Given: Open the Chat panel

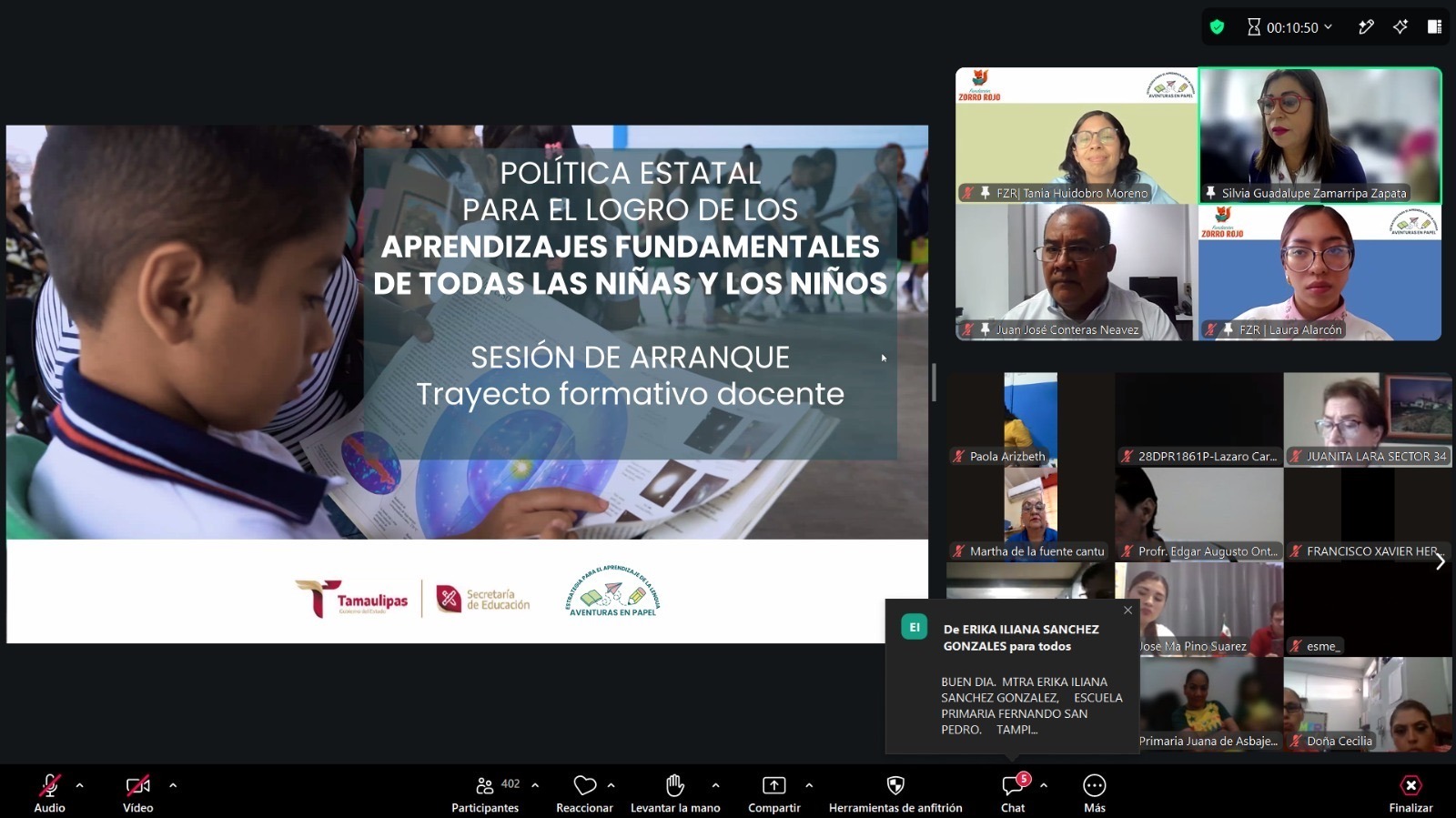Looking at the screenshot, I should (x=1013, y=793).
